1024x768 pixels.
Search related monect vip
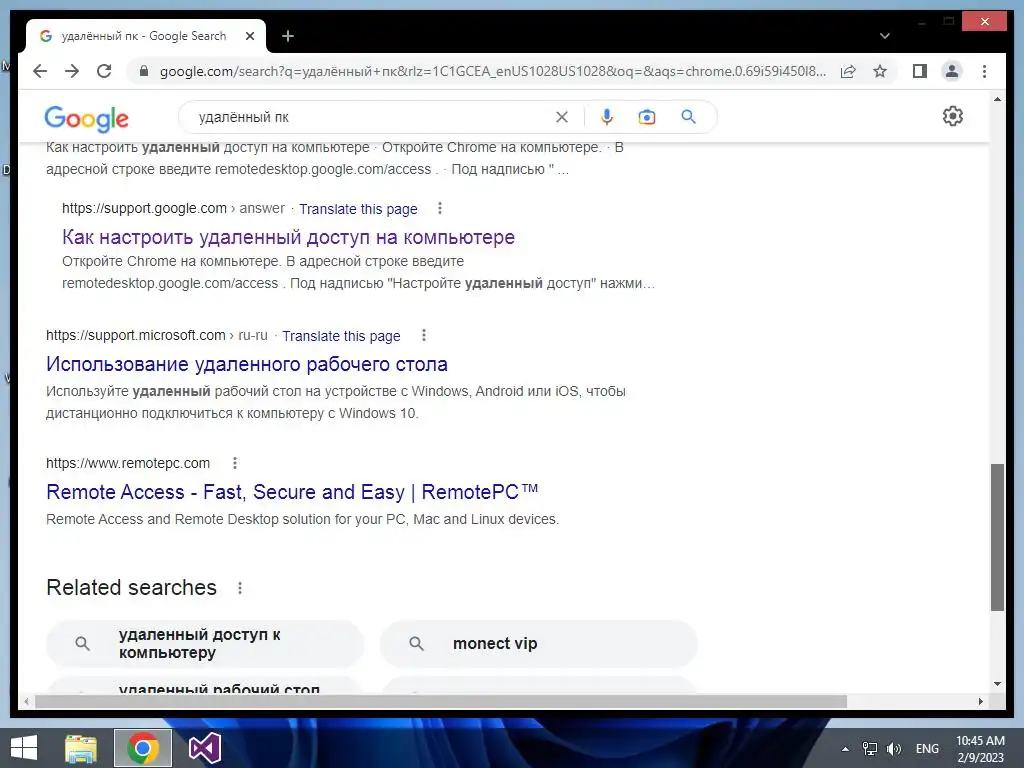[539, 643]
